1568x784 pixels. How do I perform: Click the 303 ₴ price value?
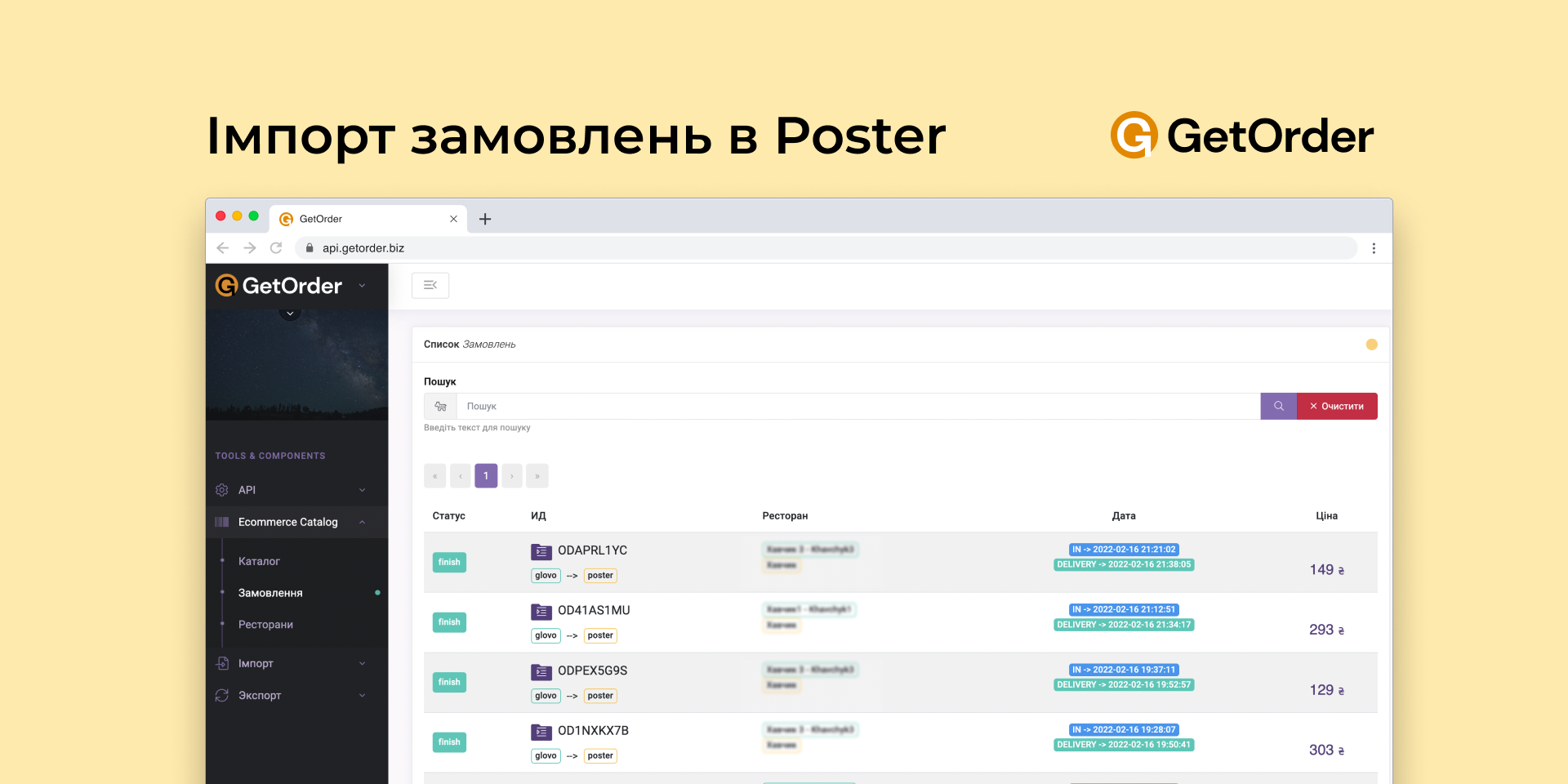click(1326, 751)
